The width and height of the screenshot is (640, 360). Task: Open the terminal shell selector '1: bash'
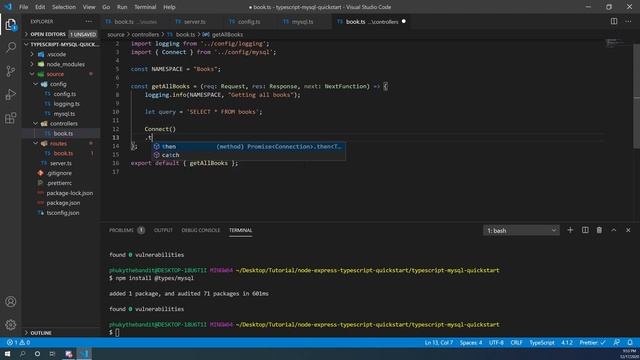click(x=521, y=231)
